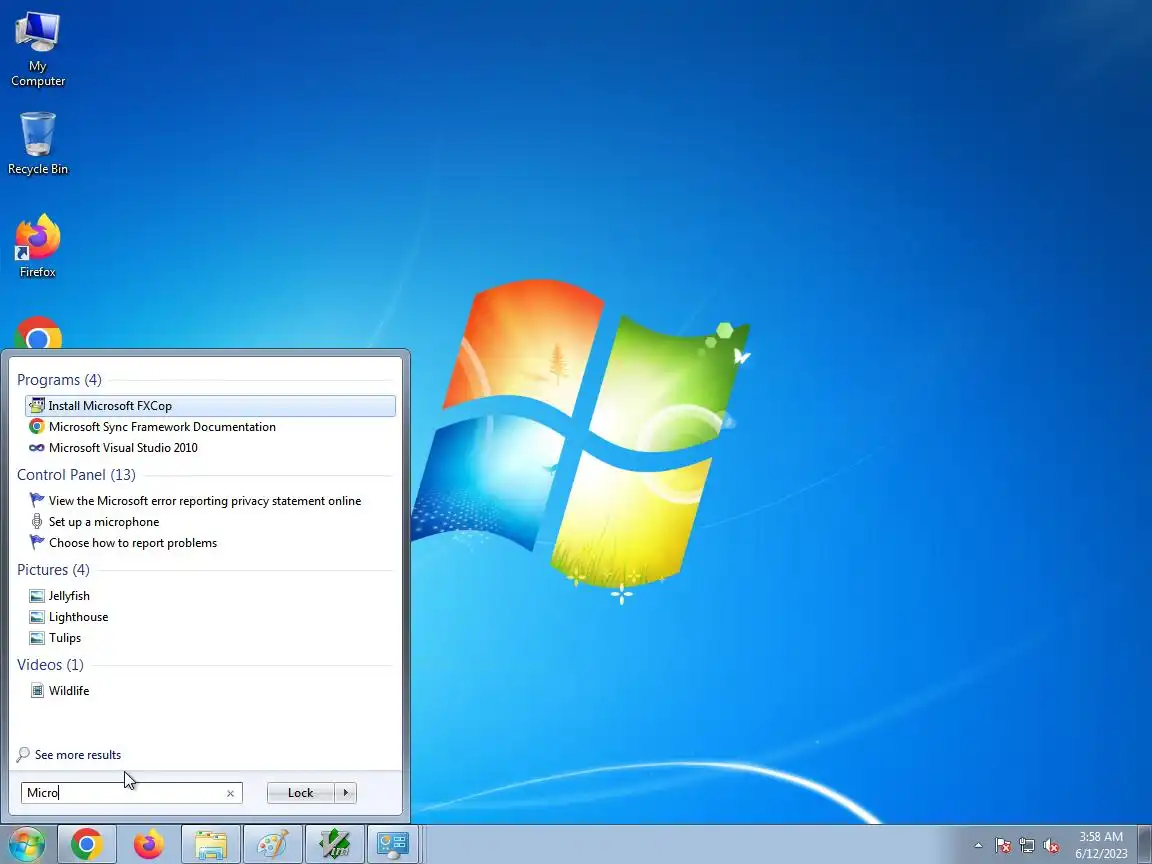Viewport: 1152px width, 864px height.
Task: Open the gVim taskbar icon
Action: click(334, 844)
